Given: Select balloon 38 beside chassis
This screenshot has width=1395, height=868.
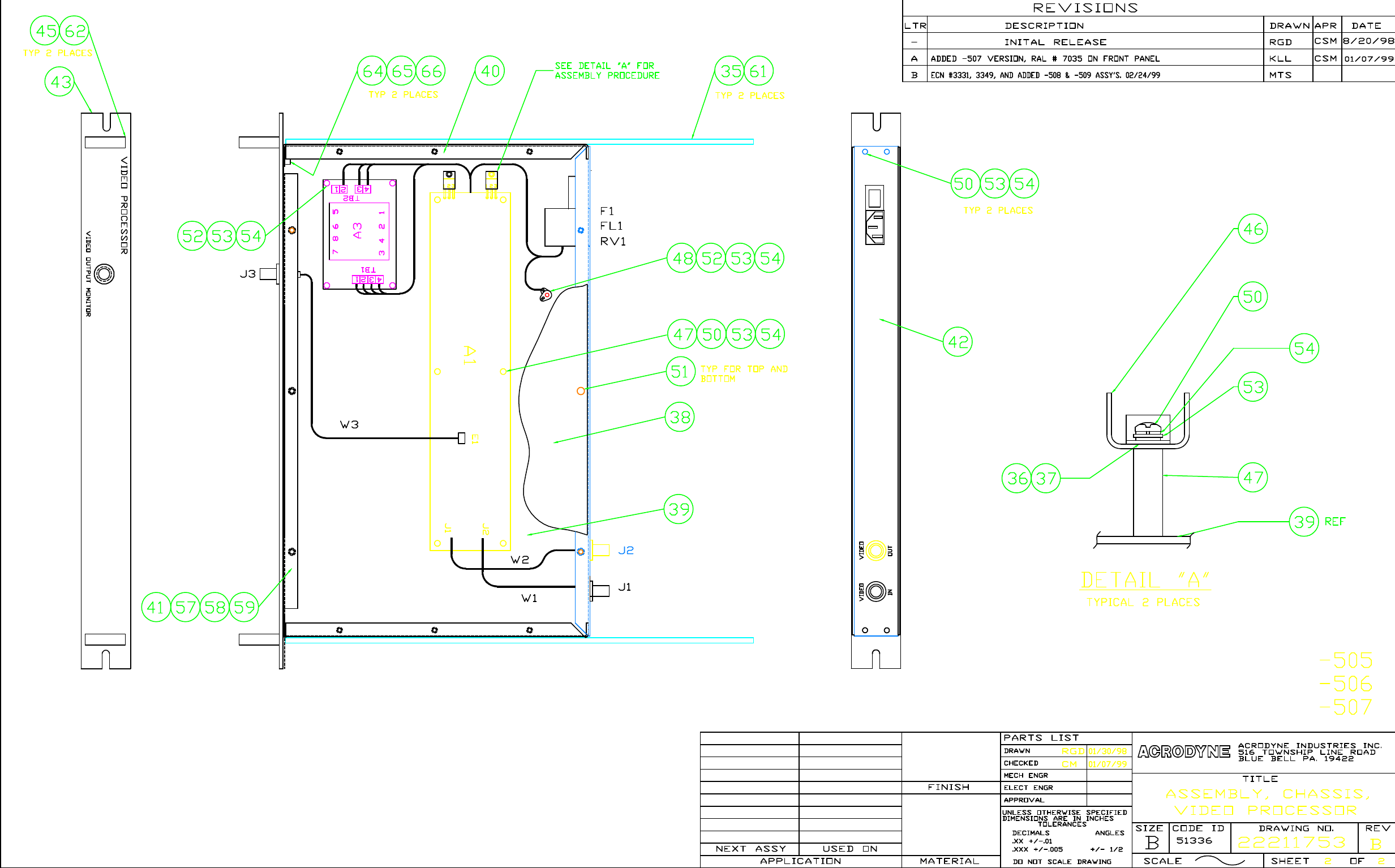Looking at the screenshot, I should point(679,417).
